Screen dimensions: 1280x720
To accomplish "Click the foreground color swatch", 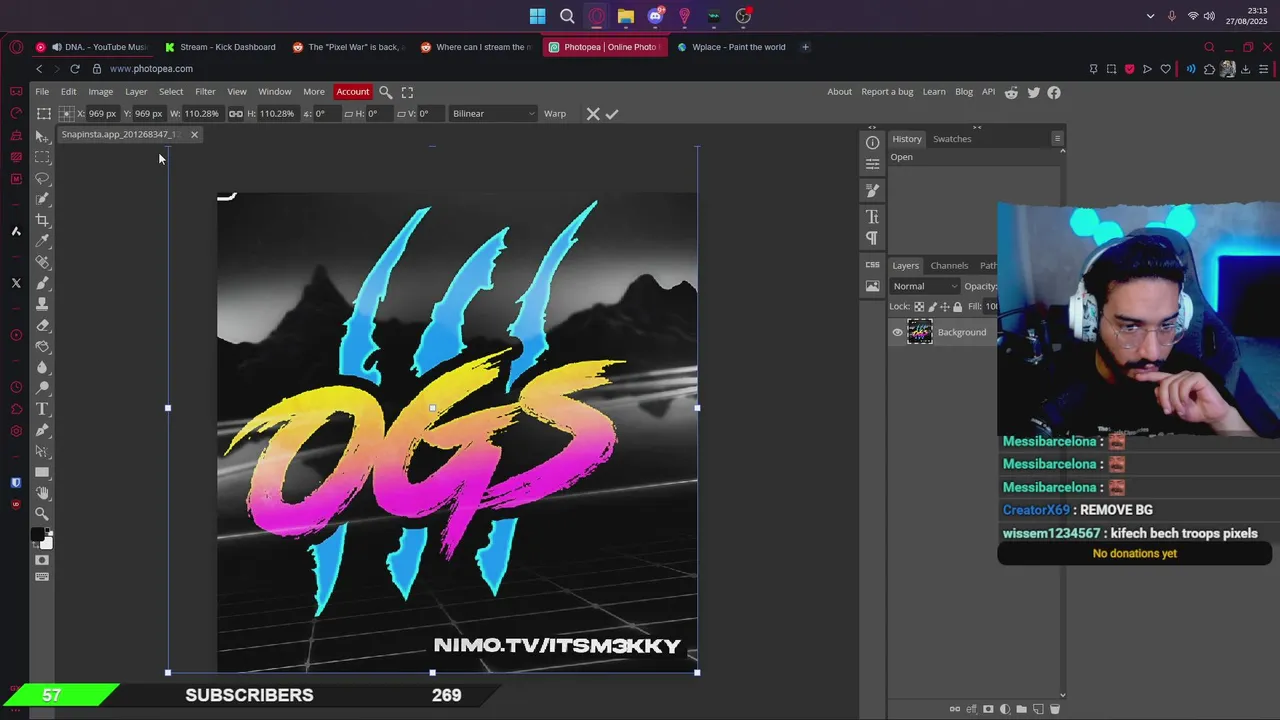I will (x=38, y=536).
